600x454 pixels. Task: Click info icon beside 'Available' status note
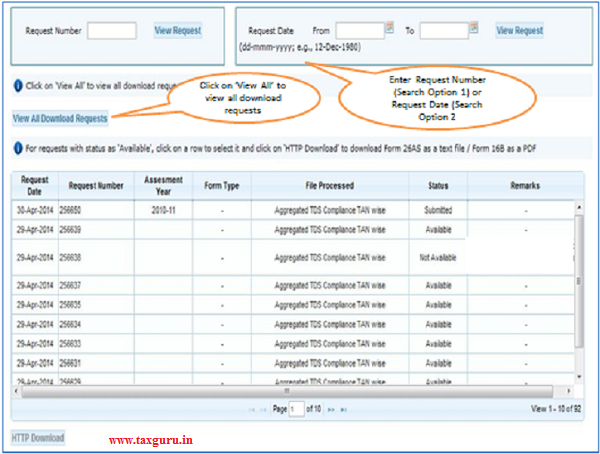click(x=18, y=150)
